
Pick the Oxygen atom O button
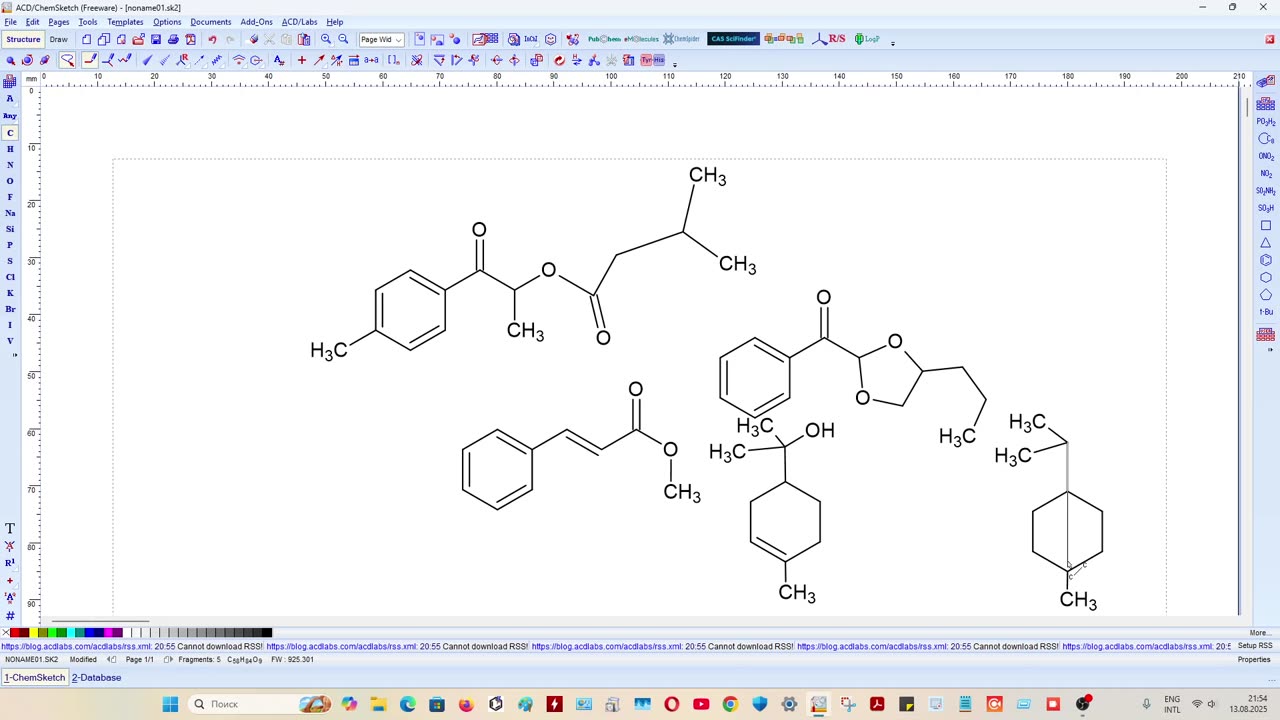10,181
